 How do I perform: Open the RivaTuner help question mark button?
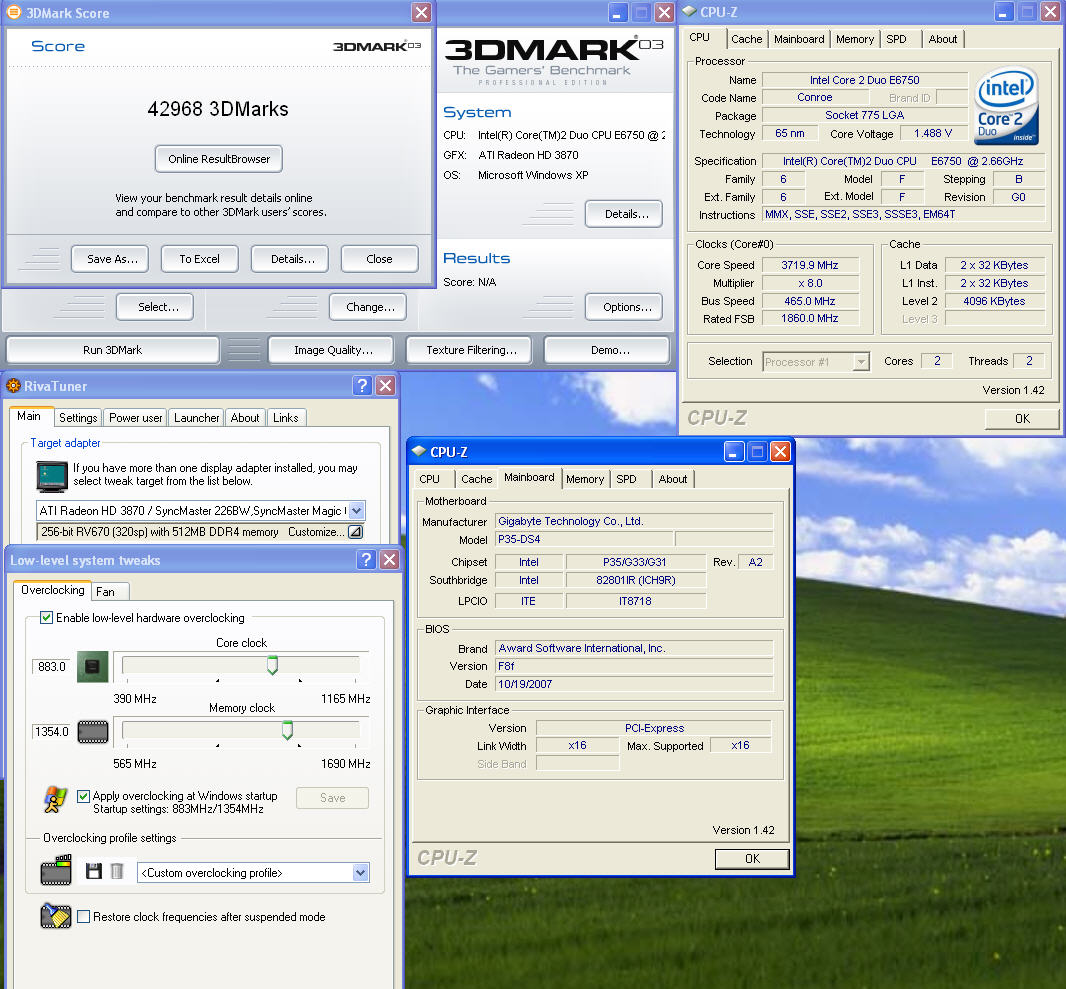[x=362, y=386]
